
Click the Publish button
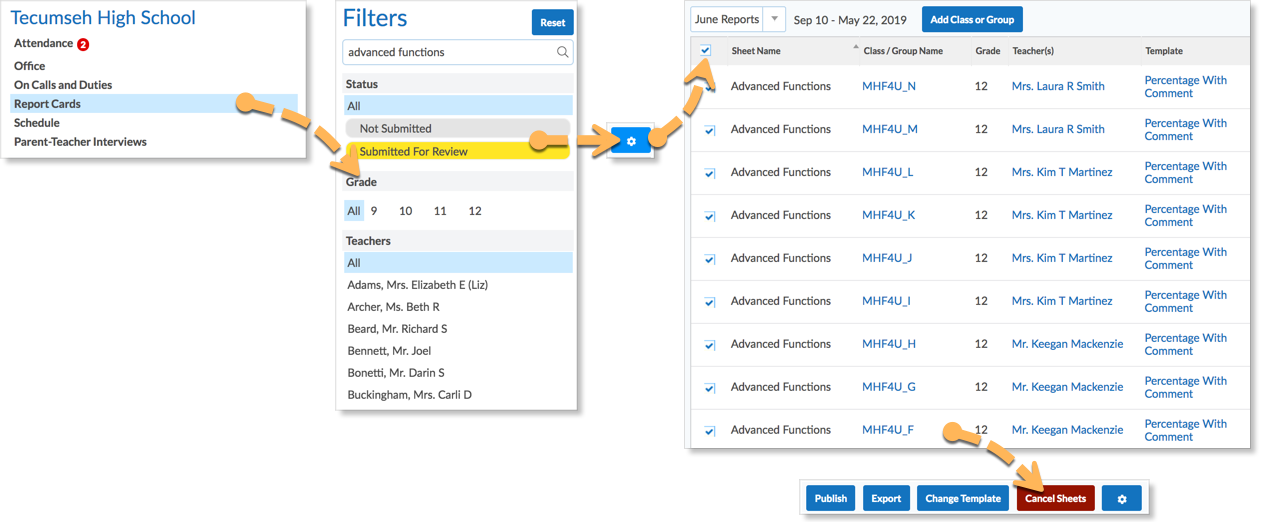tap(831, 498)
